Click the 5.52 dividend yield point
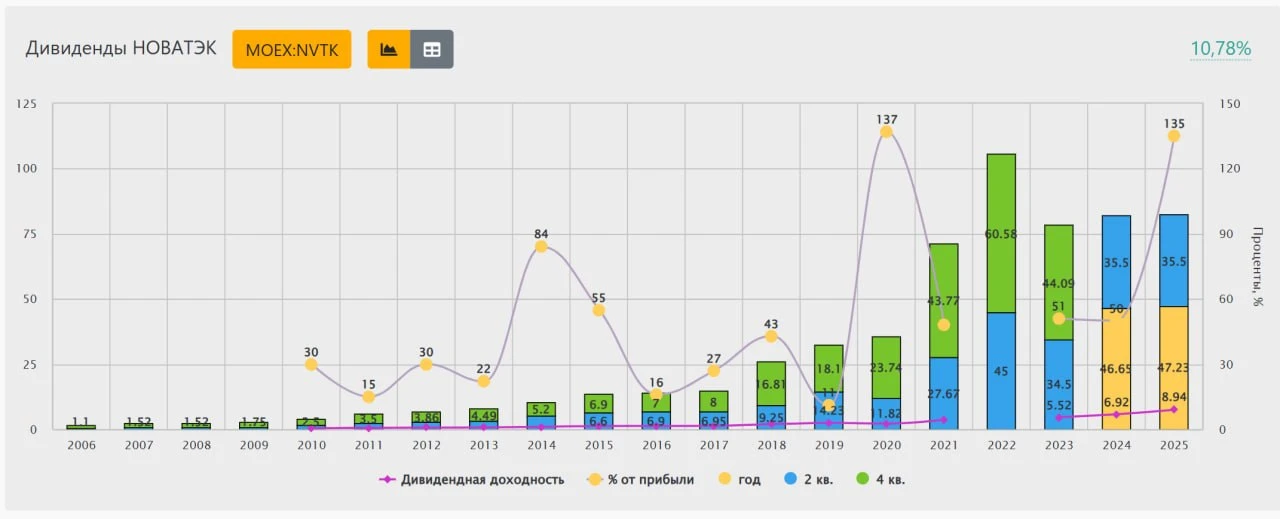Image resolution: width=1280 pixels, height=519 pixels. (1059, 417)
